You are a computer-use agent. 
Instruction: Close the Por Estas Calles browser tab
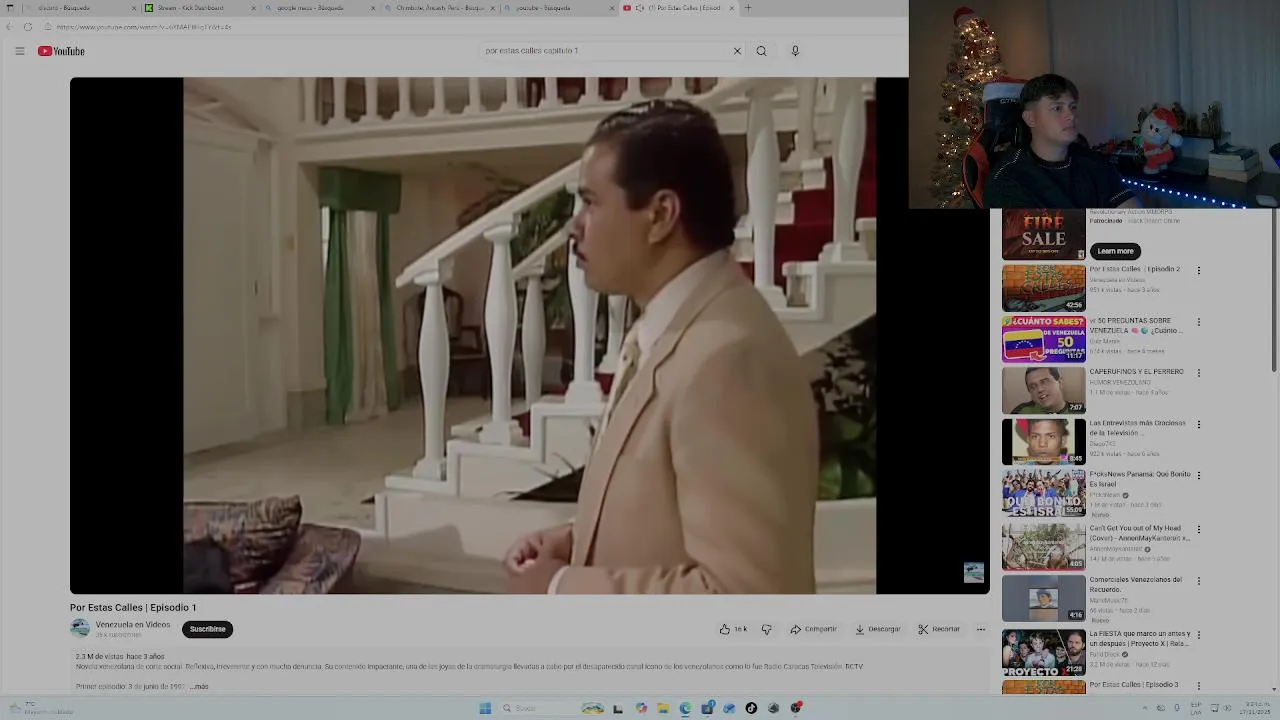[x=732, y=8]
